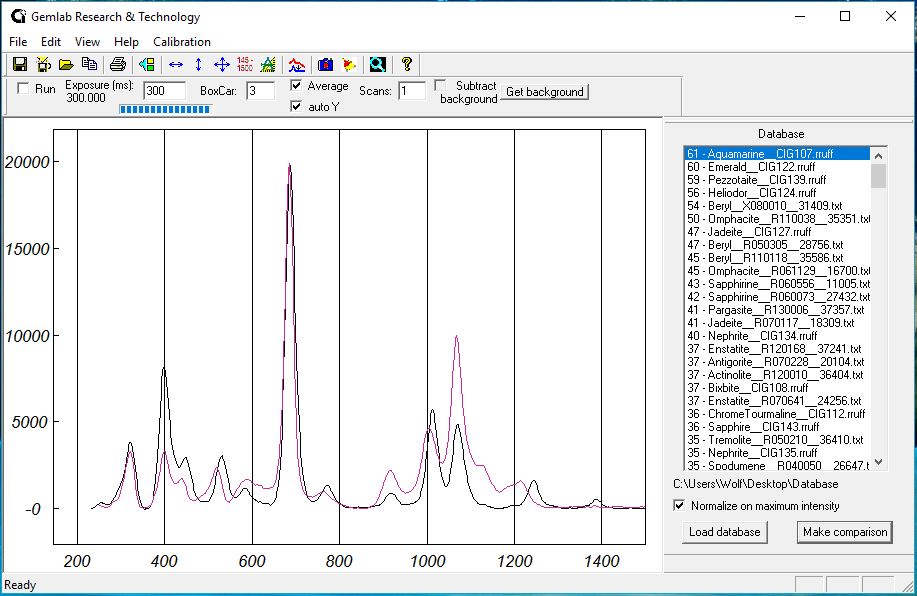
Task: Click the green squares with left arrow icon
Action: pos(146,64)
